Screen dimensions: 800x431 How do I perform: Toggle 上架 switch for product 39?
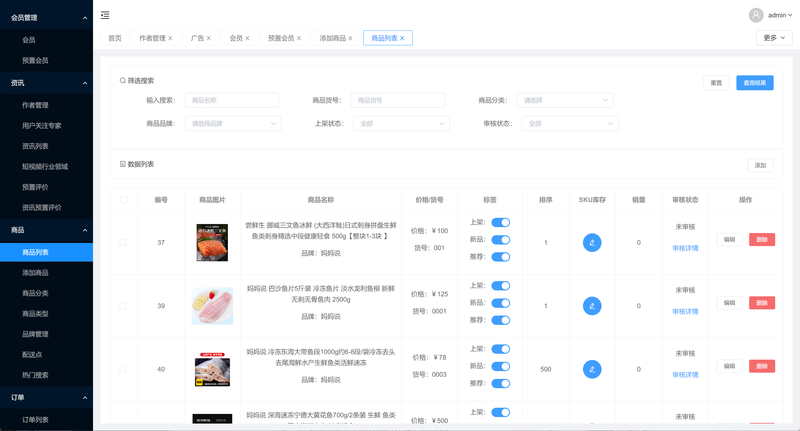501,286
